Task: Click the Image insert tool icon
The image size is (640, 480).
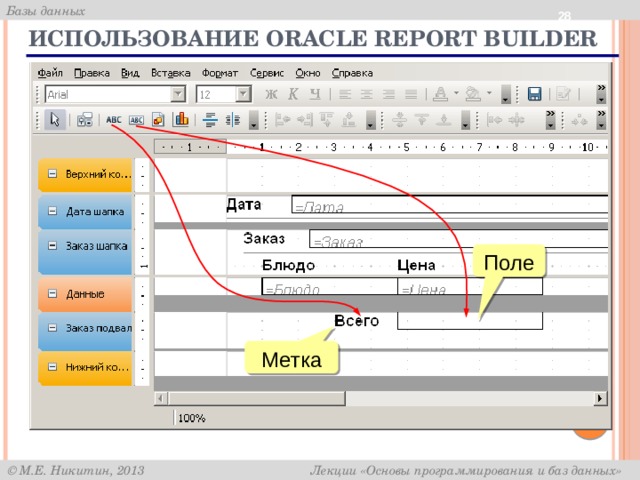Action: click(x=158, y=120)
